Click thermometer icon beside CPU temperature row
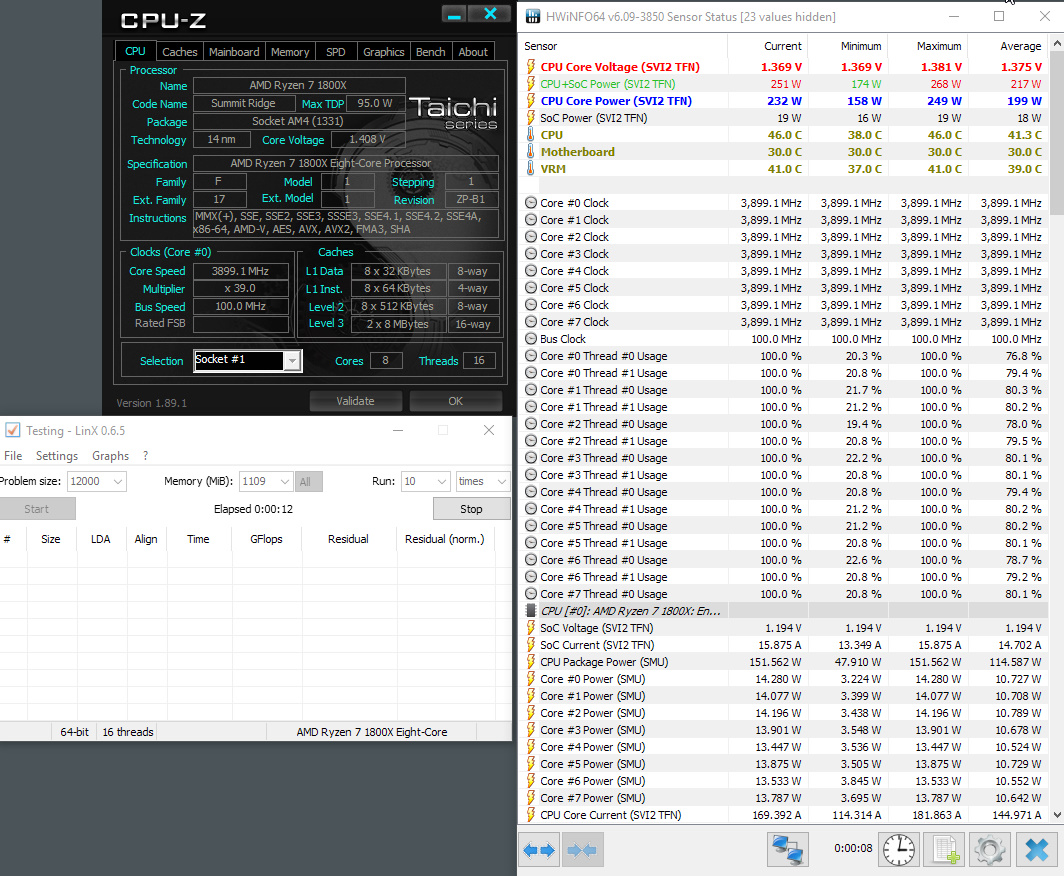1064x876 pixels. 531,135
